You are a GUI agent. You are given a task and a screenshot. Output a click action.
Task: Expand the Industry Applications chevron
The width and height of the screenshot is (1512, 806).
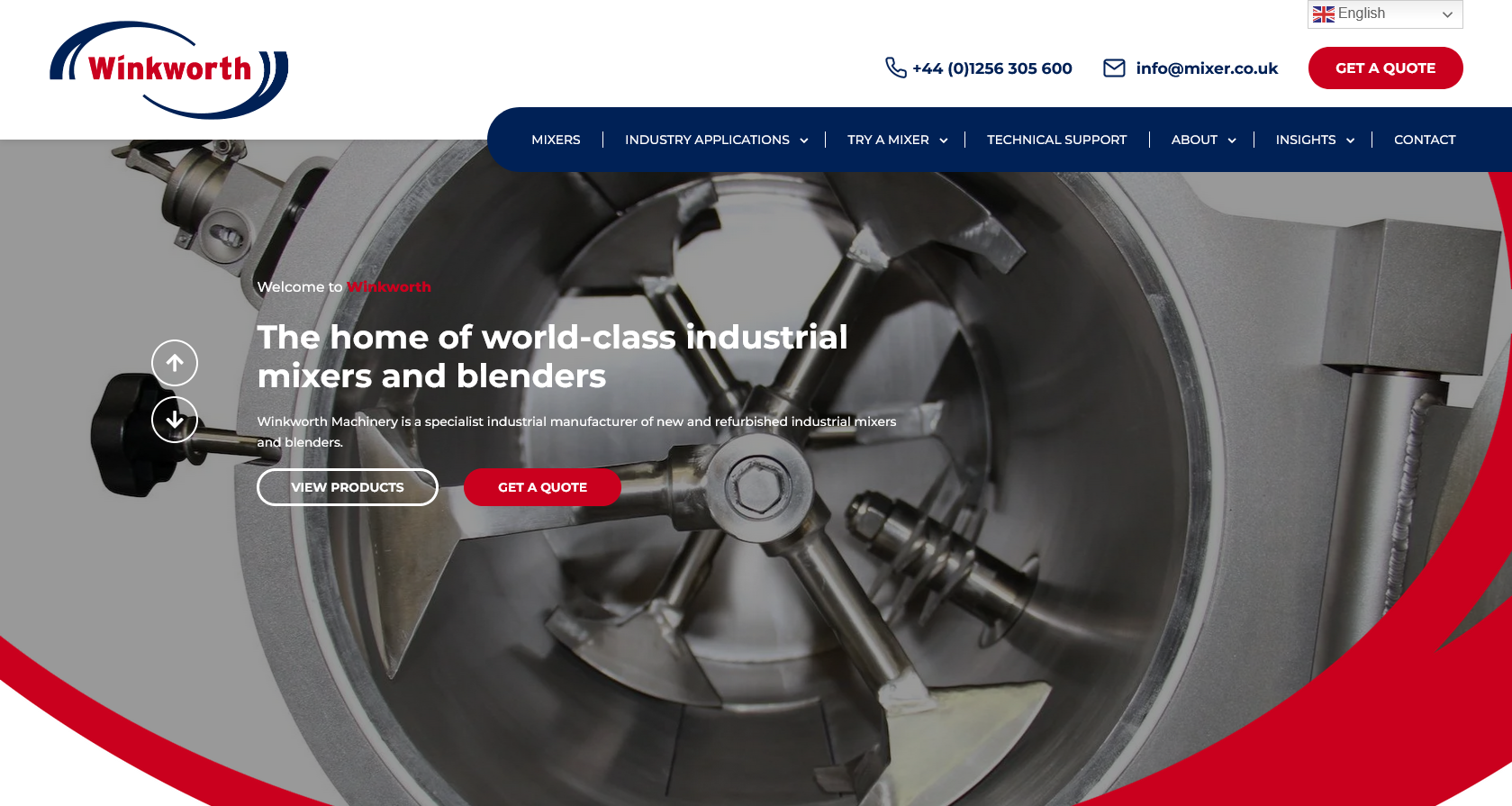tap(804, 140)
